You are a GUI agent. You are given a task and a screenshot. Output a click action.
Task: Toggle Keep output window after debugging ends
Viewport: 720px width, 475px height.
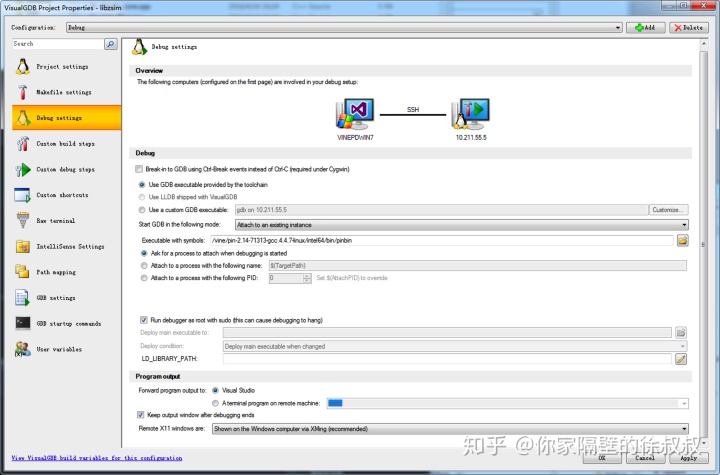point(141,415)
